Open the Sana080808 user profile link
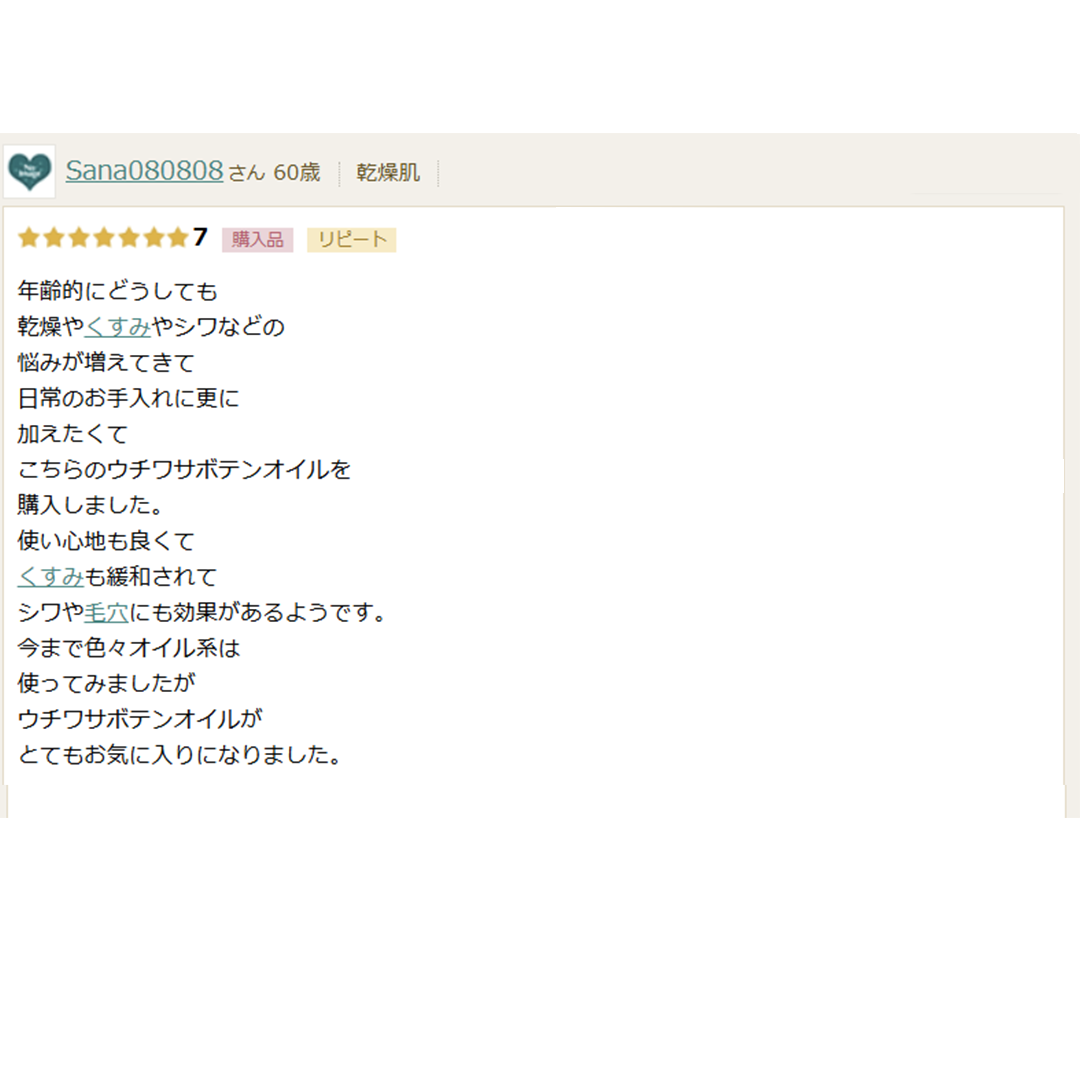 point(145,171)
